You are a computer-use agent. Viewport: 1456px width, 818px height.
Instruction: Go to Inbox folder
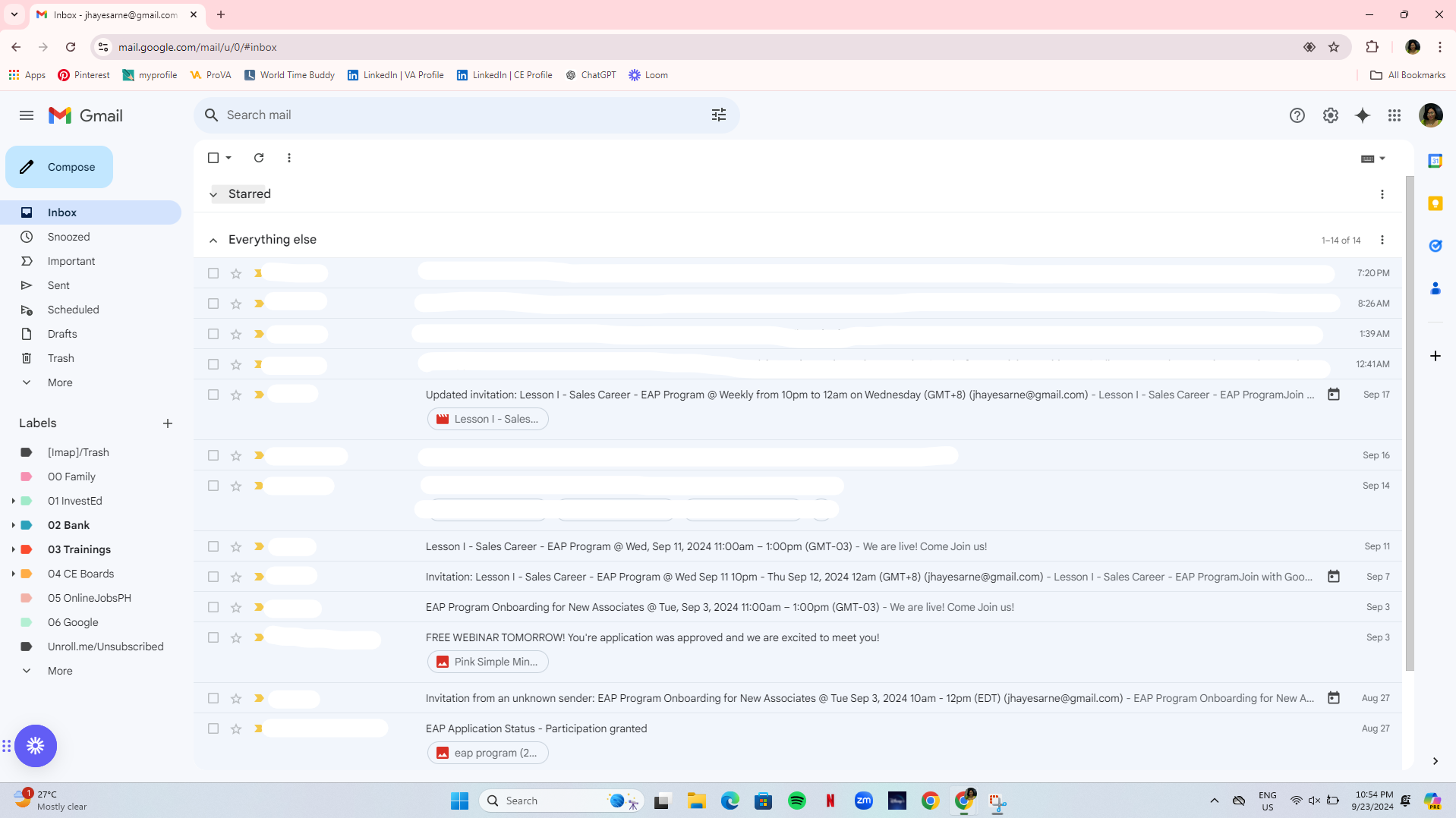(x=91, y=212)
